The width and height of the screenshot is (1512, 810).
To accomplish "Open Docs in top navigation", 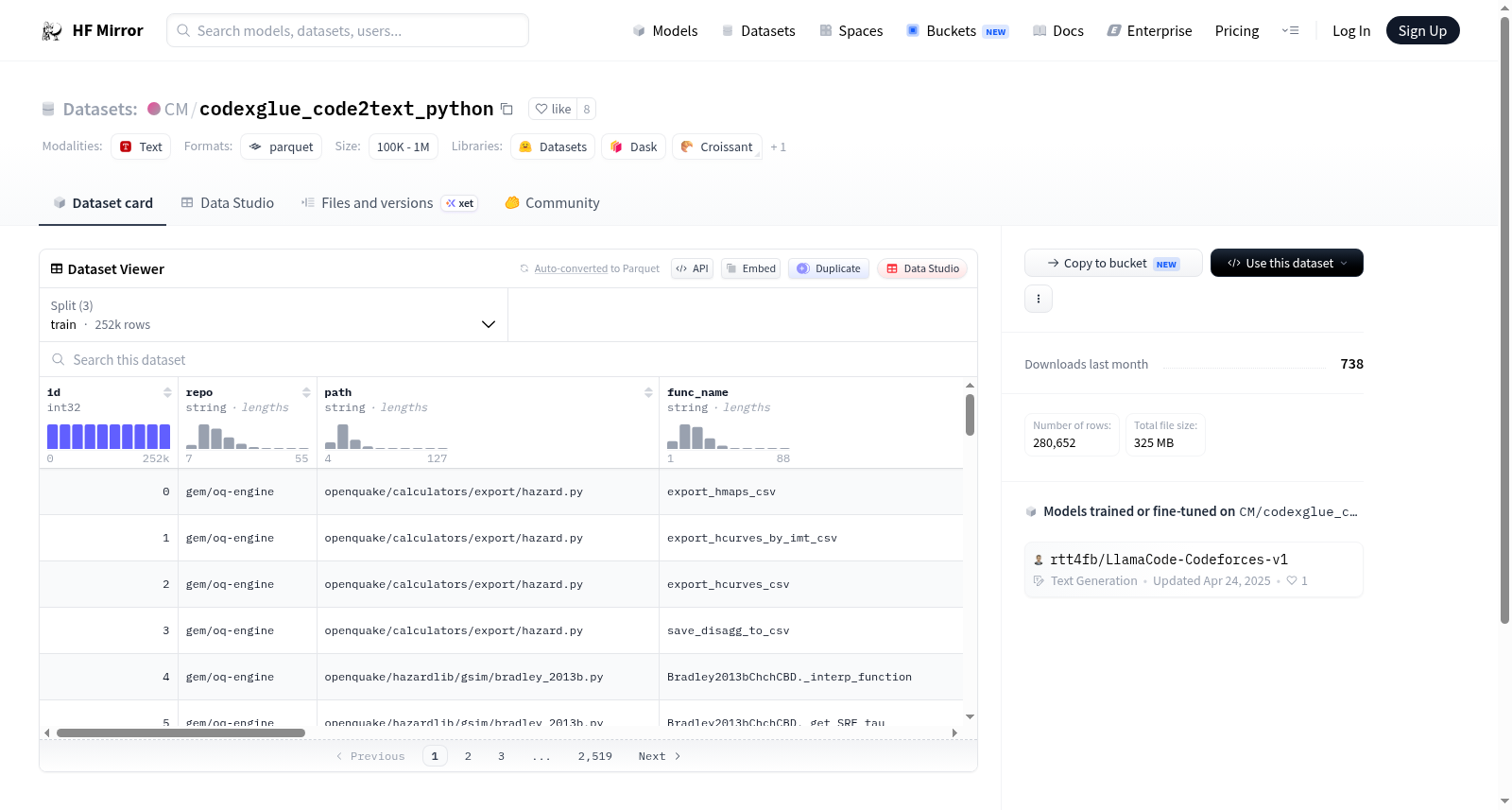I will tap(1057, 31).
